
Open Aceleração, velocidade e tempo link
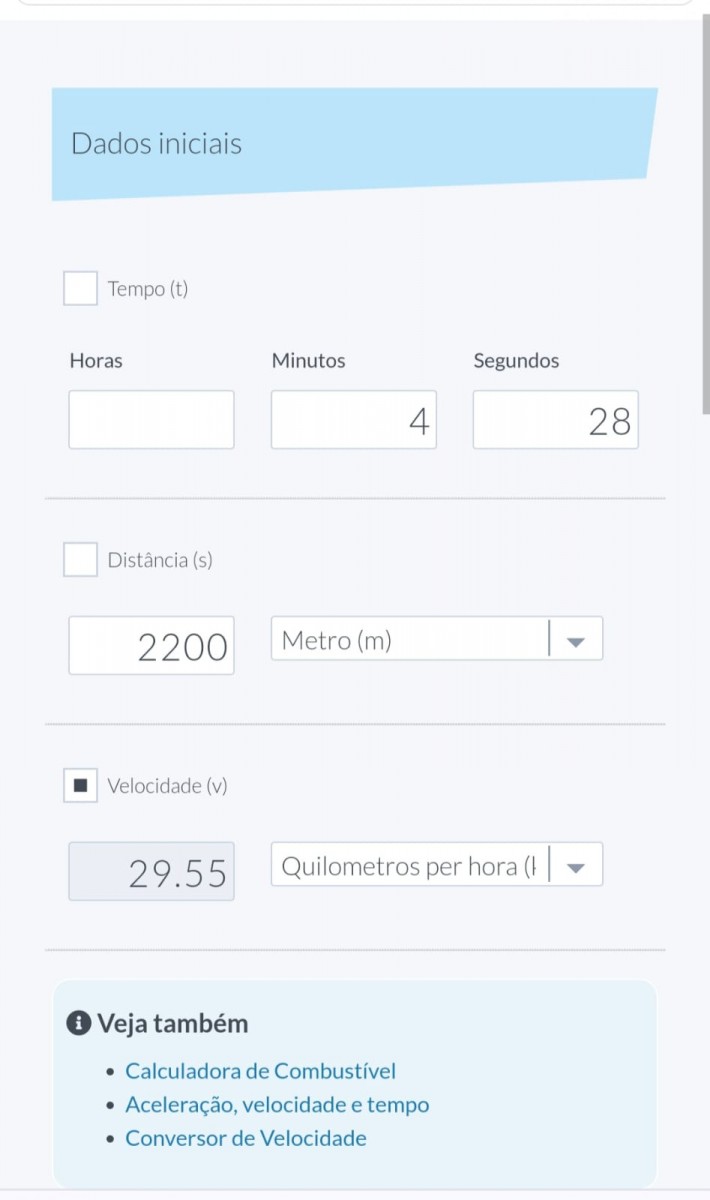[277, 1105]
